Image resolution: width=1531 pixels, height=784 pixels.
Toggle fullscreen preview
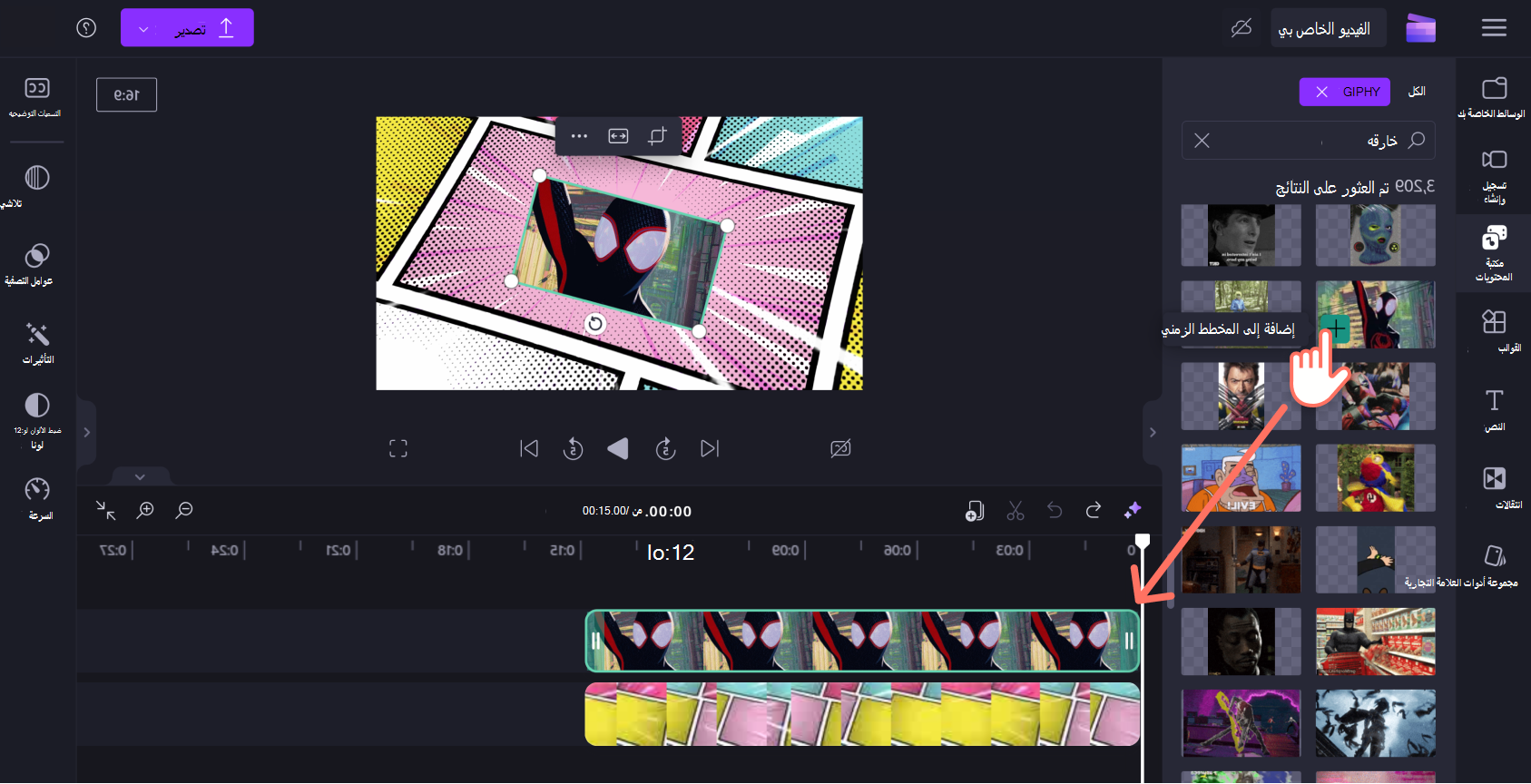pyautogui.click(x=398, y=448)
